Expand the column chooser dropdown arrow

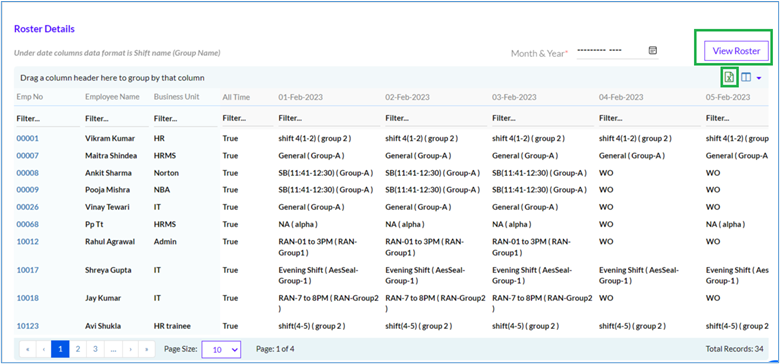(x=759, y=78)
